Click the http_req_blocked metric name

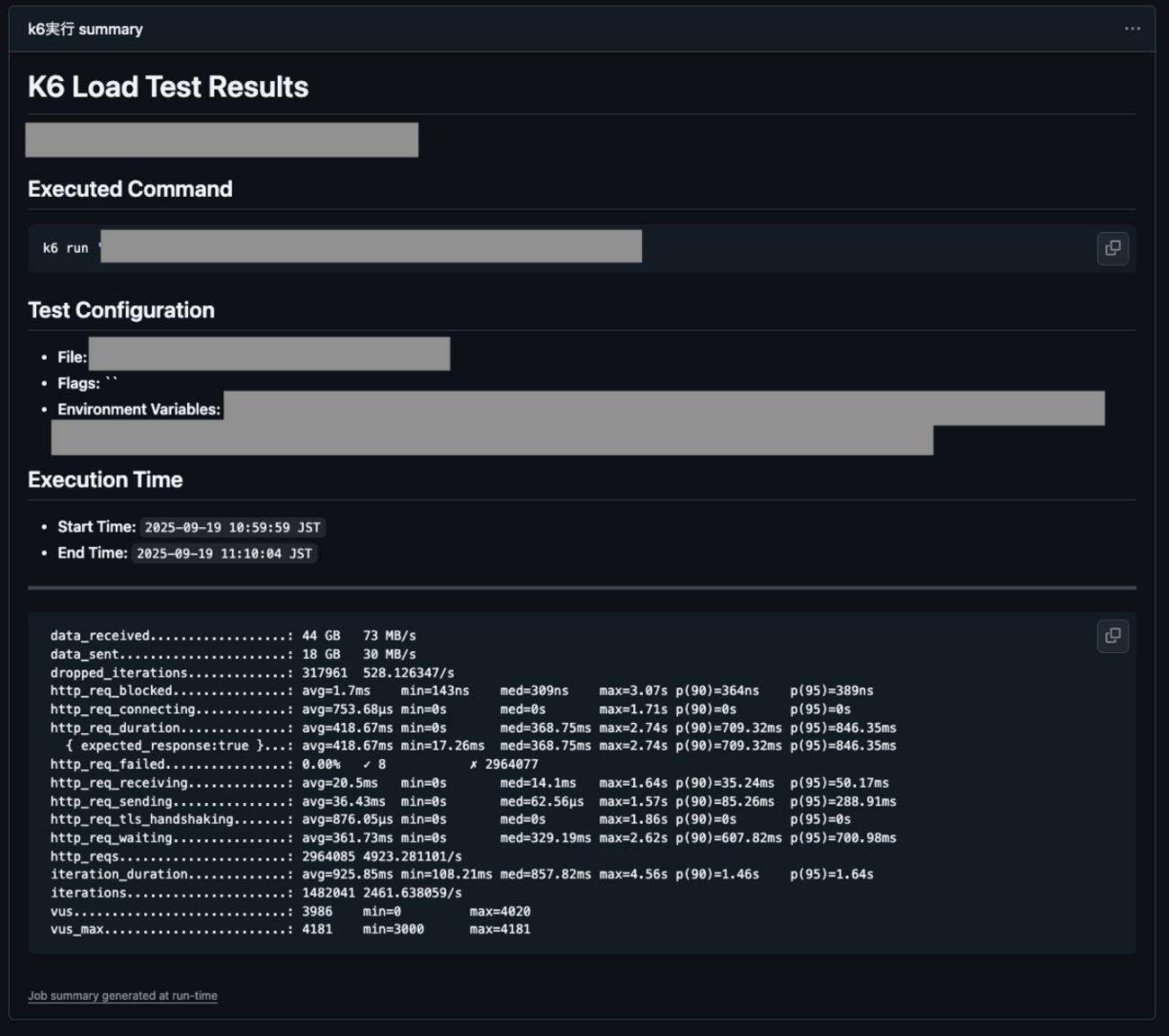(x=112, y=691)
